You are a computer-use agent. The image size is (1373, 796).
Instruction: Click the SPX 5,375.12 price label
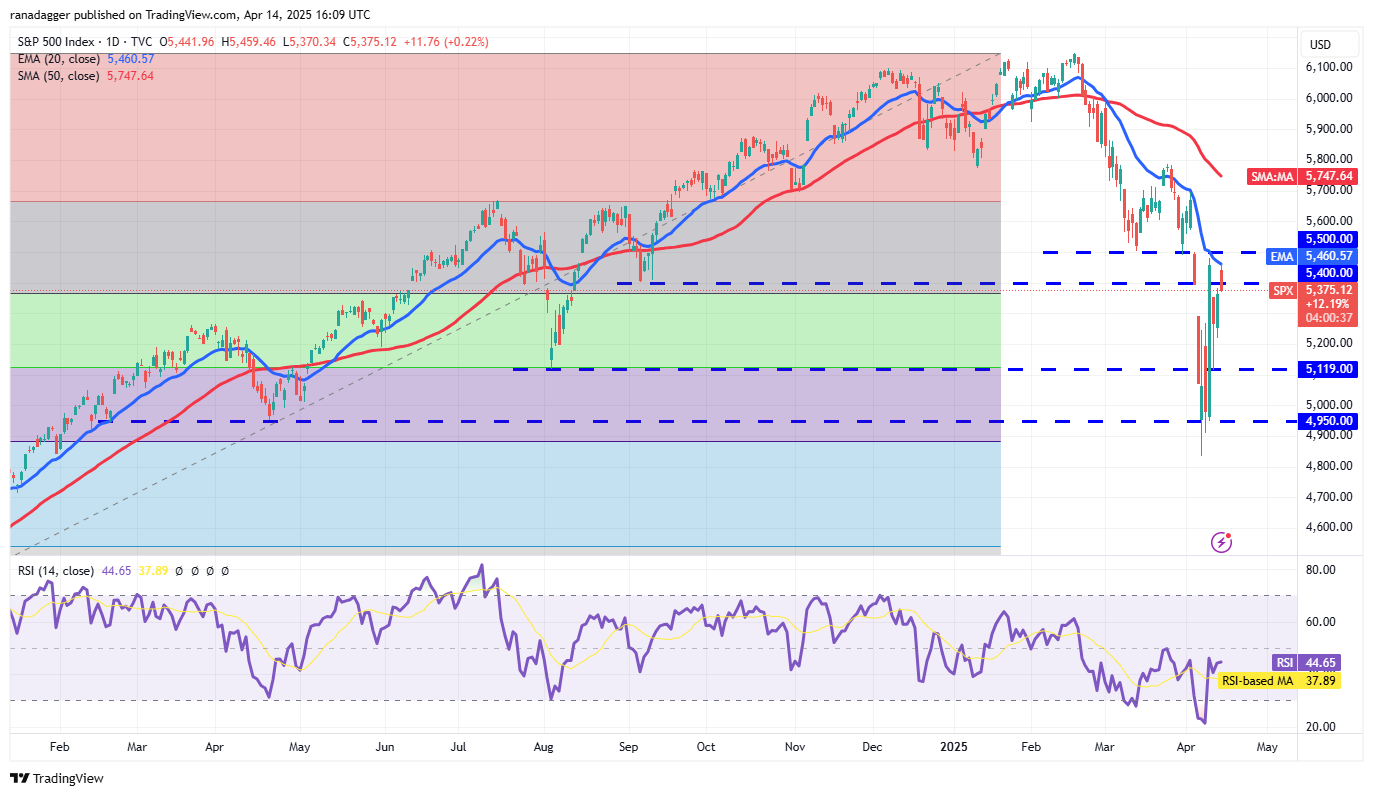coord(1311,290)
